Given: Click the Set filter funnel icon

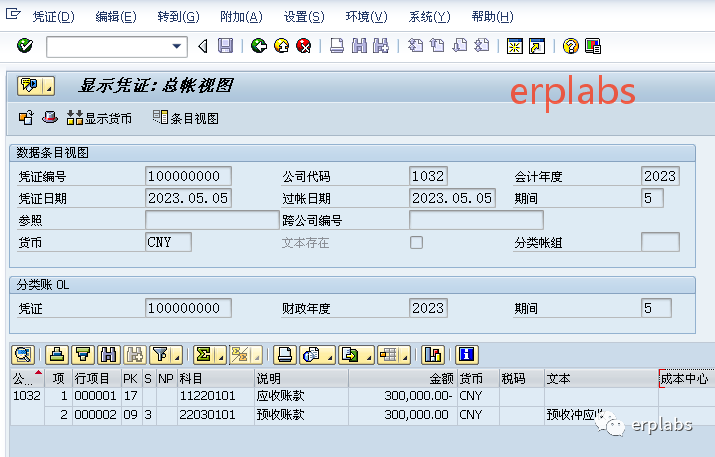Looking at the screenshot, I should 161,355.
